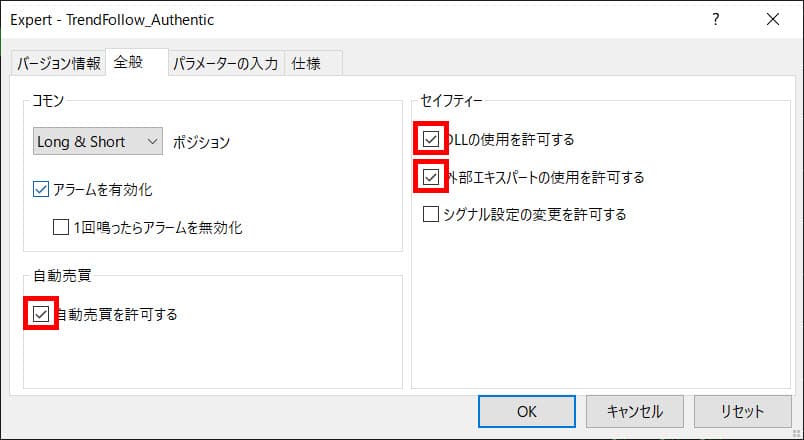Close the Expert dialog window

pyautogui.click(x=772, y=19)
